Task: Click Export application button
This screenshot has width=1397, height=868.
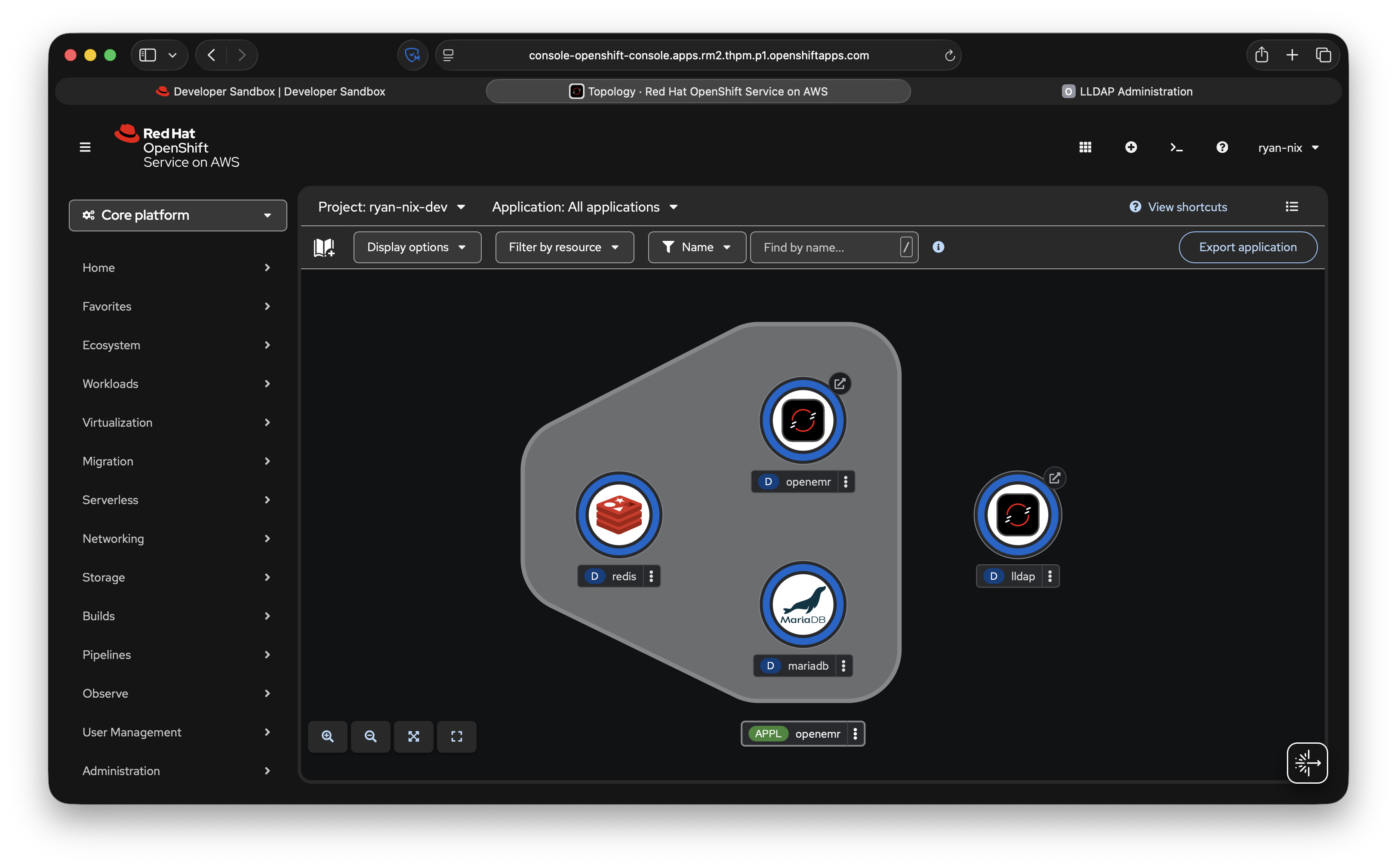Action: 1247,247
